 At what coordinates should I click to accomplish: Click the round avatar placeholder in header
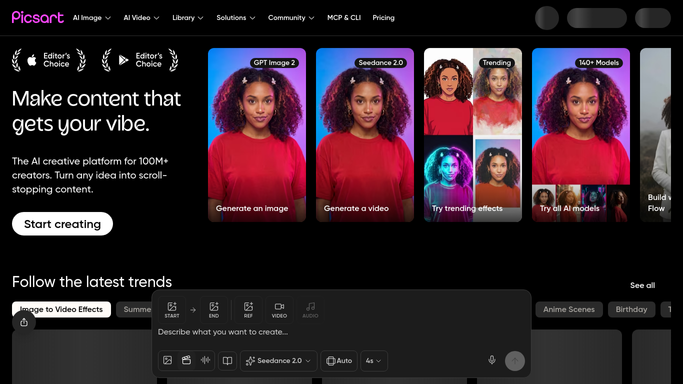tap(547, 18)
